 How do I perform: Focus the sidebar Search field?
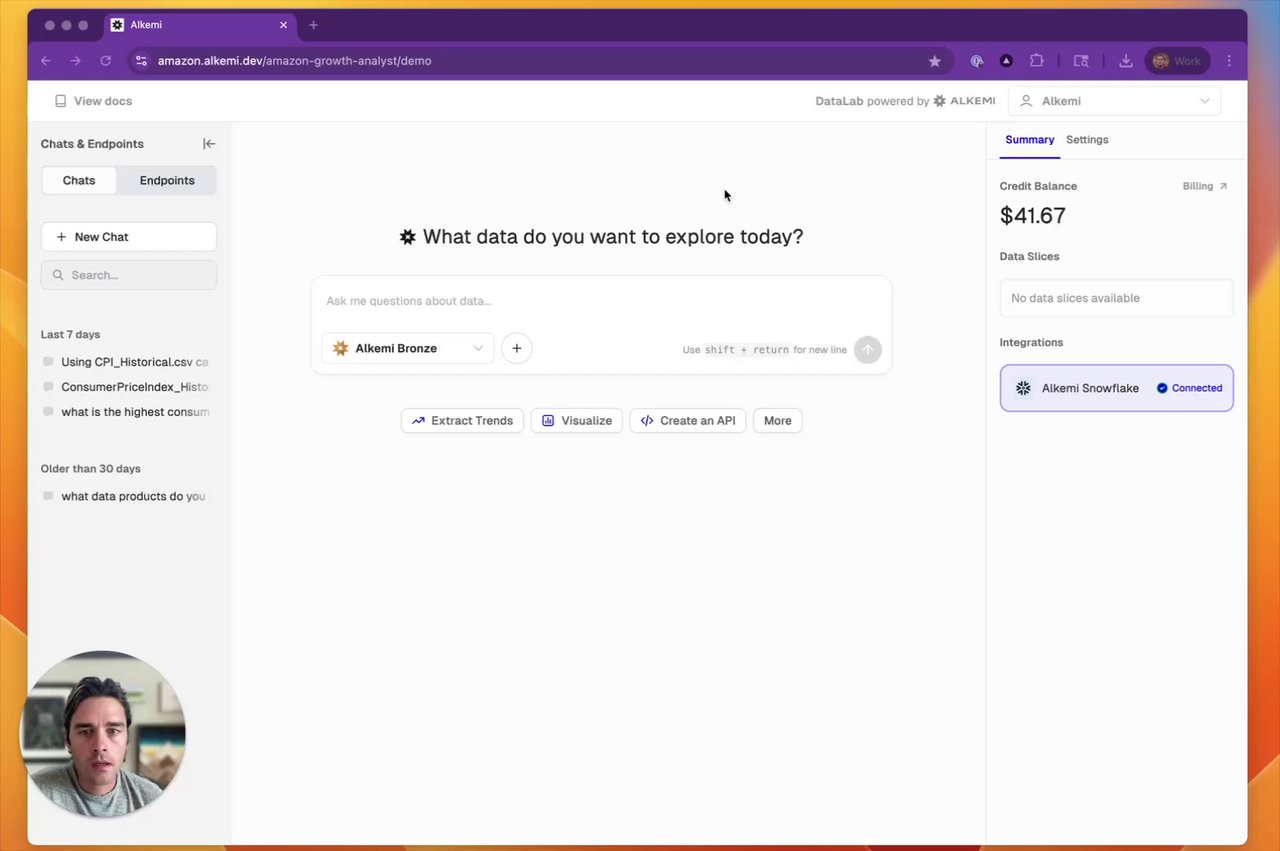(128, 275)
